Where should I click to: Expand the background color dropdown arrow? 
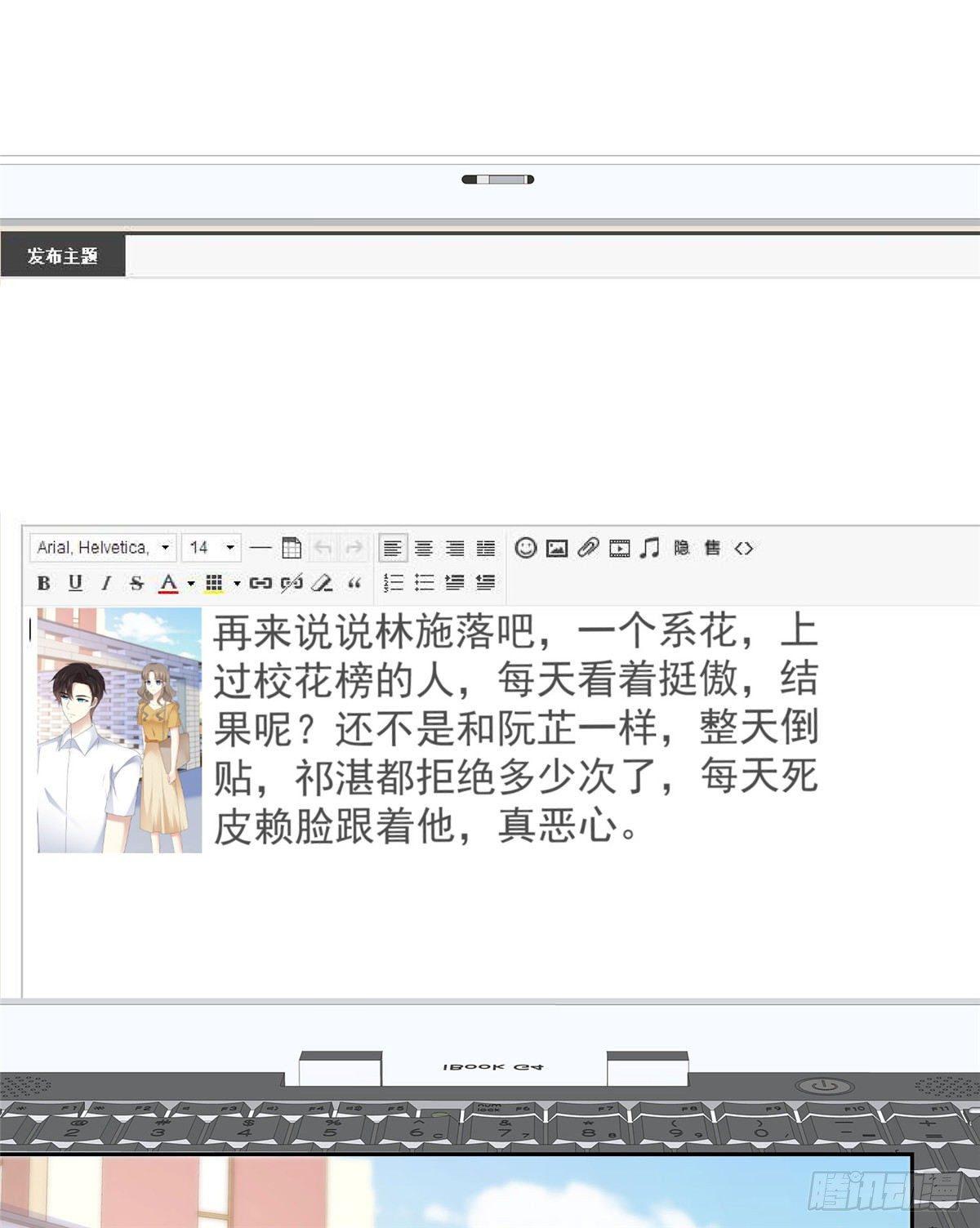coord(237,583)
